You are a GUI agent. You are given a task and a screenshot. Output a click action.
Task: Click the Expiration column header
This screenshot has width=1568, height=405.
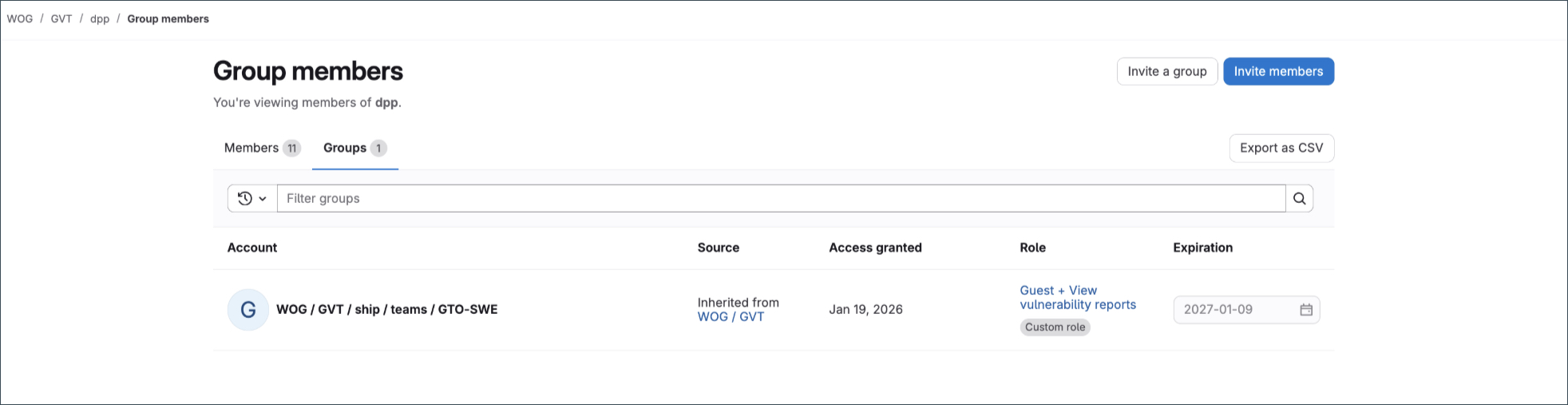[x=1202, y=248]
